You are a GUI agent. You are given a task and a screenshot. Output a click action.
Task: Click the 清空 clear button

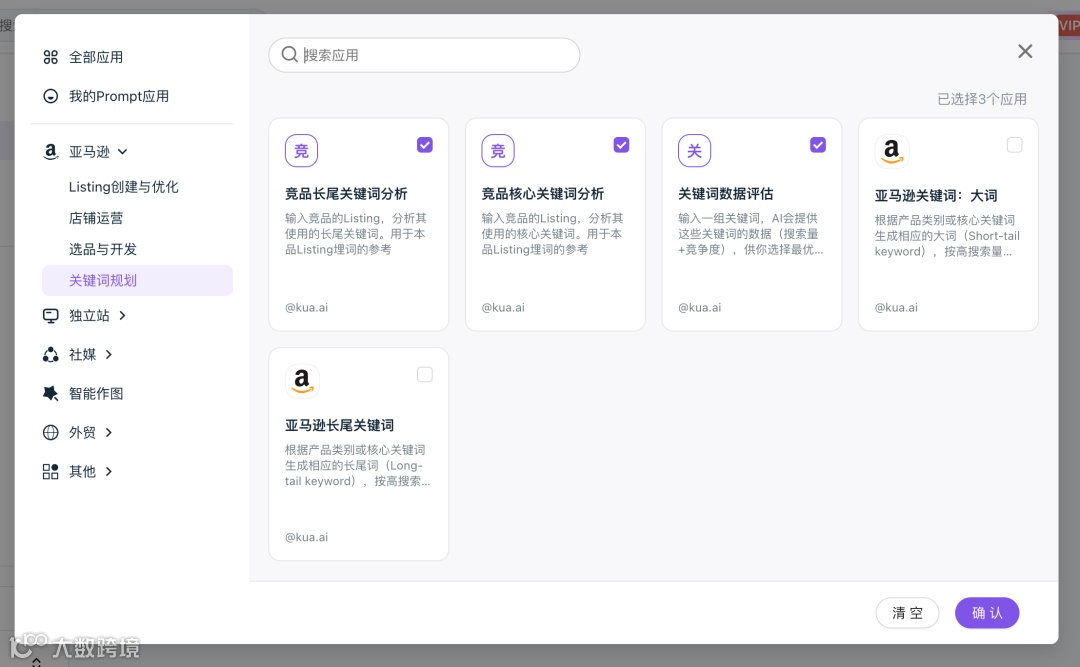[x=907, y=613]
